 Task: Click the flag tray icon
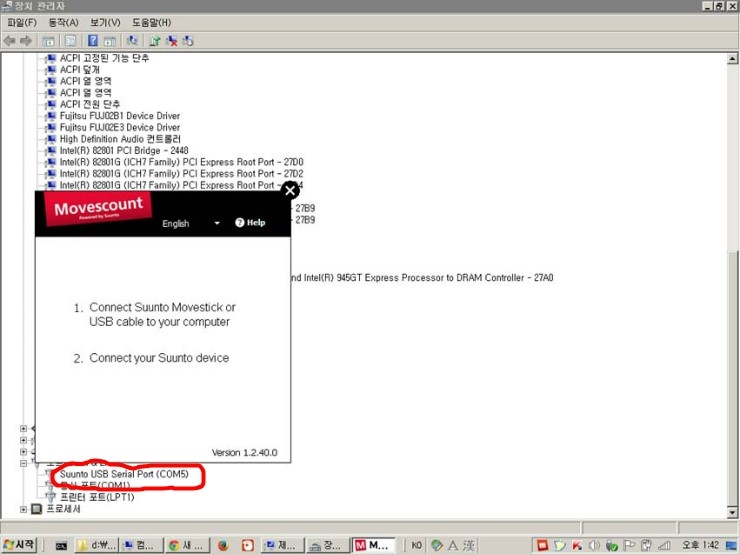629,546
